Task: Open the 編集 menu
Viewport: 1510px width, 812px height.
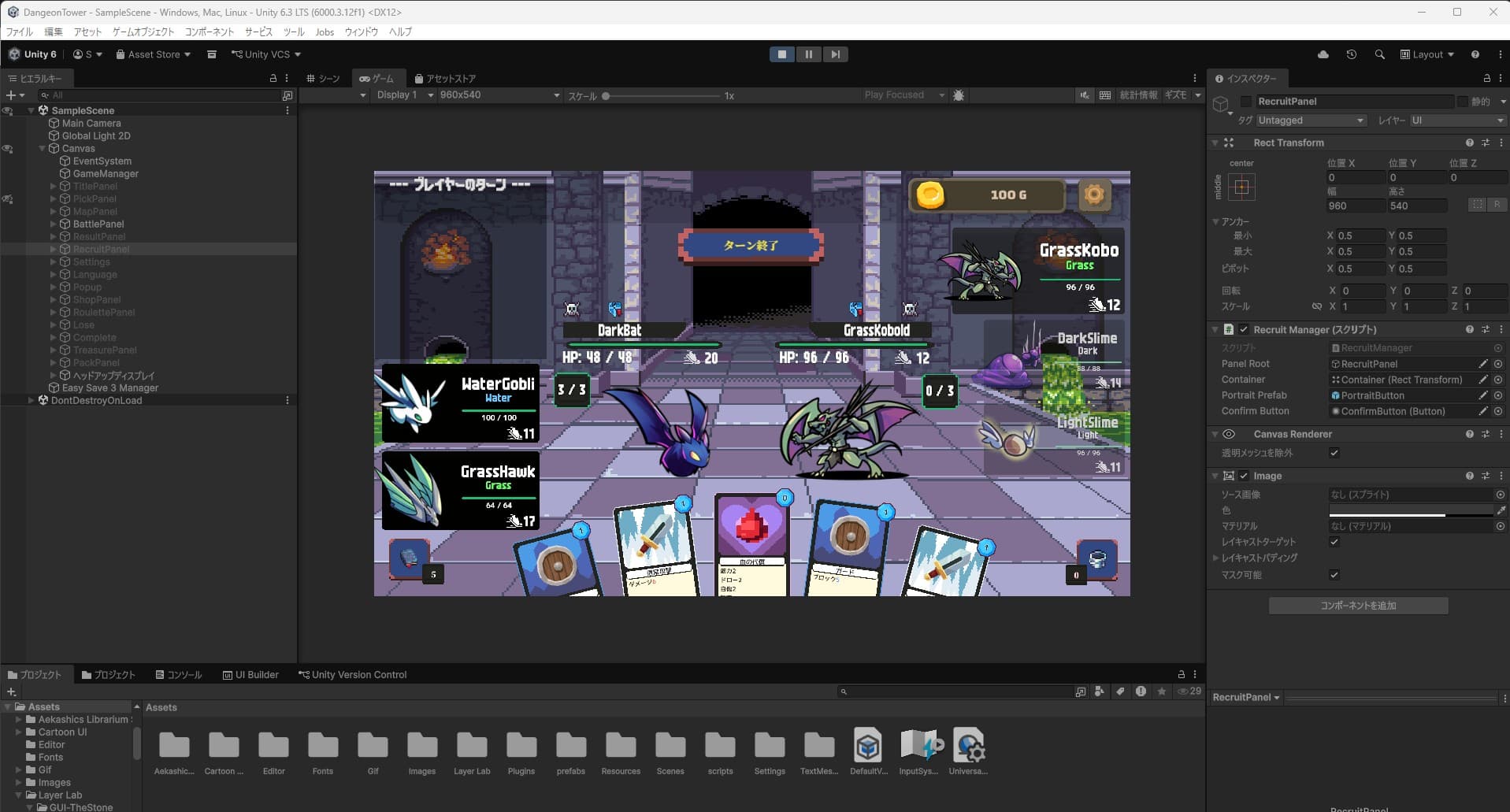Action: (53, 32)
